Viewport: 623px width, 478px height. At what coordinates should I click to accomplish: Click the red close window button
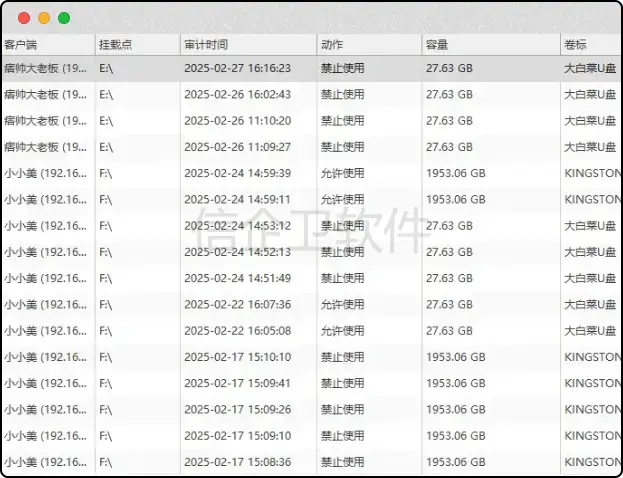(x=24, y=18)
